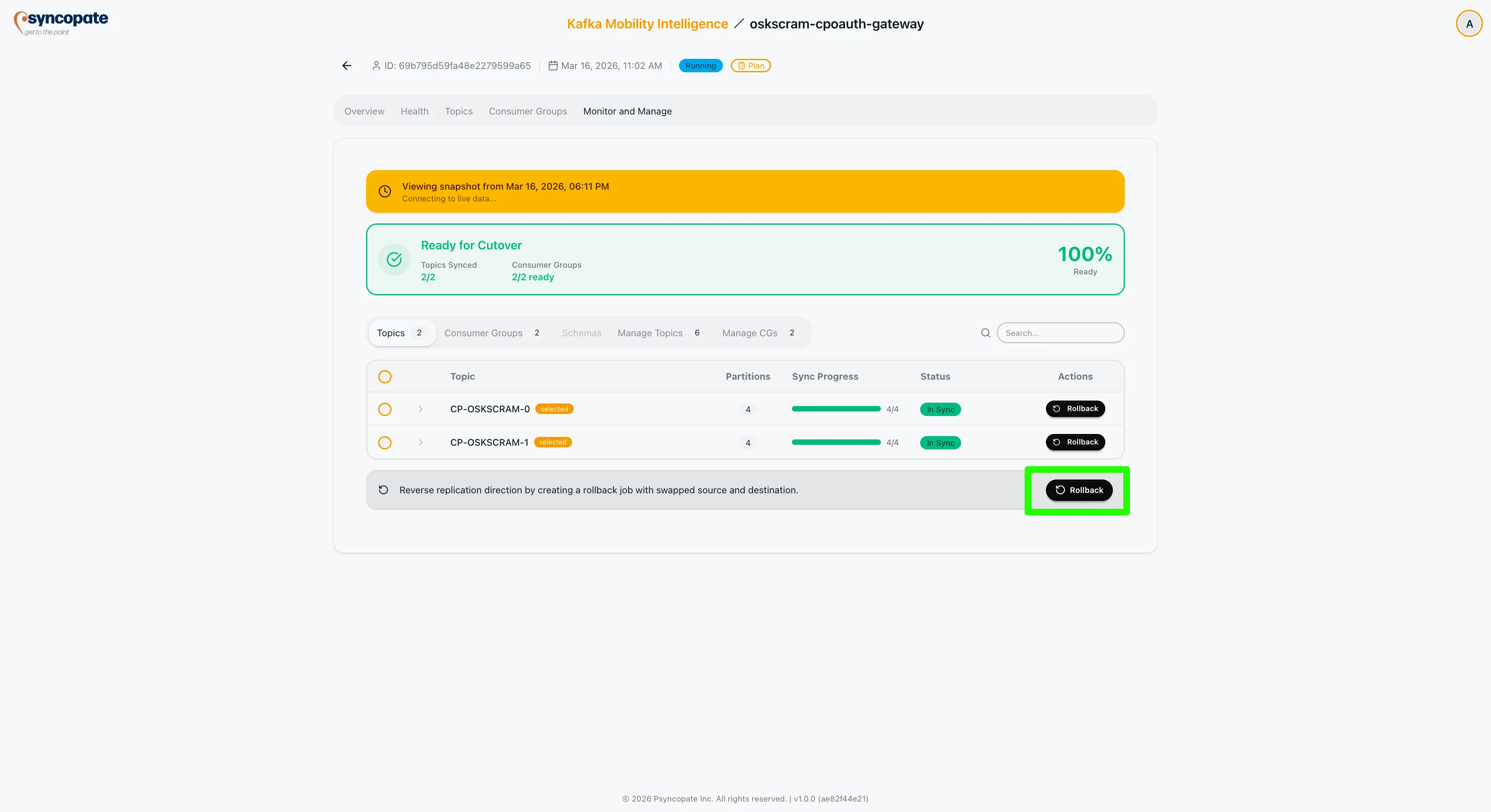The width and height of the screenshot is (1491, 812).
Task: Click the Plan badge near the Running status
Action: click(x=750, y=65)
